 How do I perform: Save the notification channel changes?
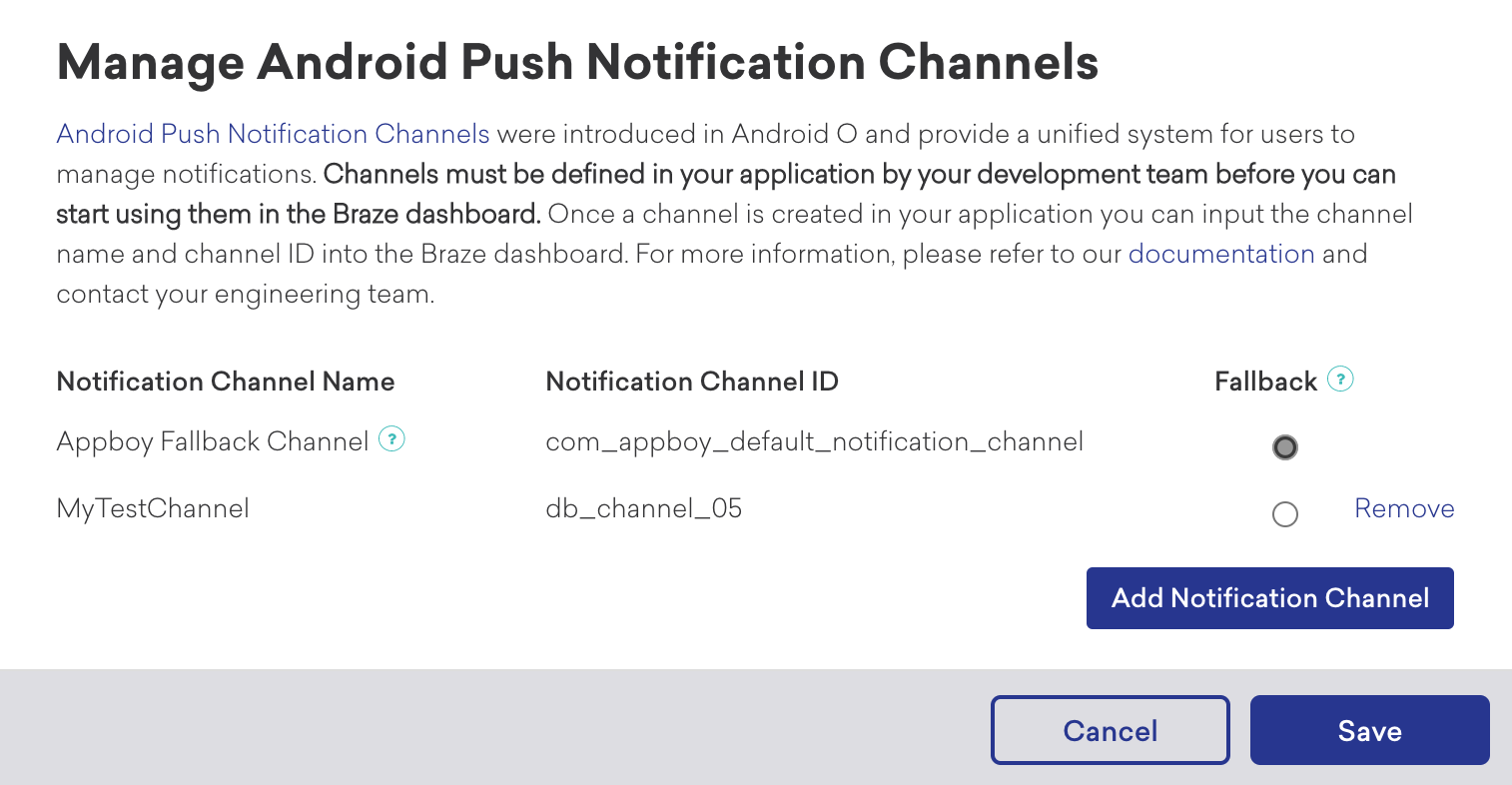tap(1370, 730)
